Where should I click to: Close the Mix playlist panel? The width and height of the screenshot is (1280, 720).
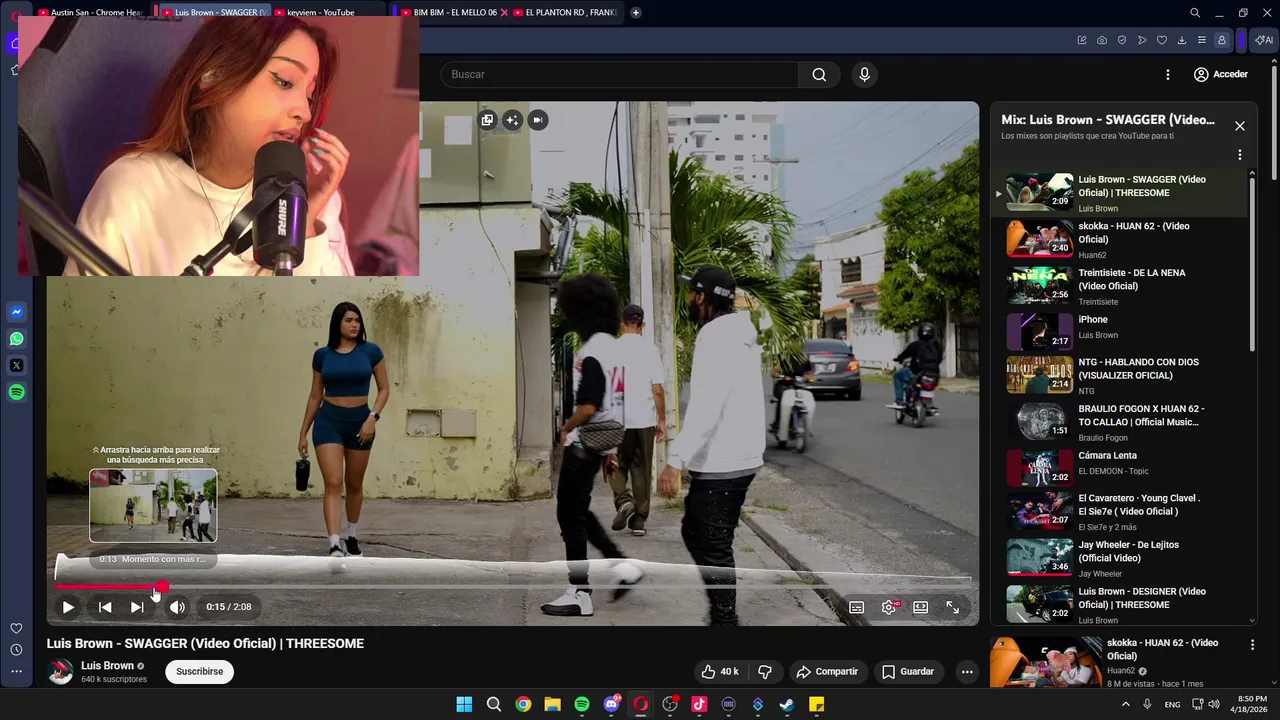[x=1240, y=126]
